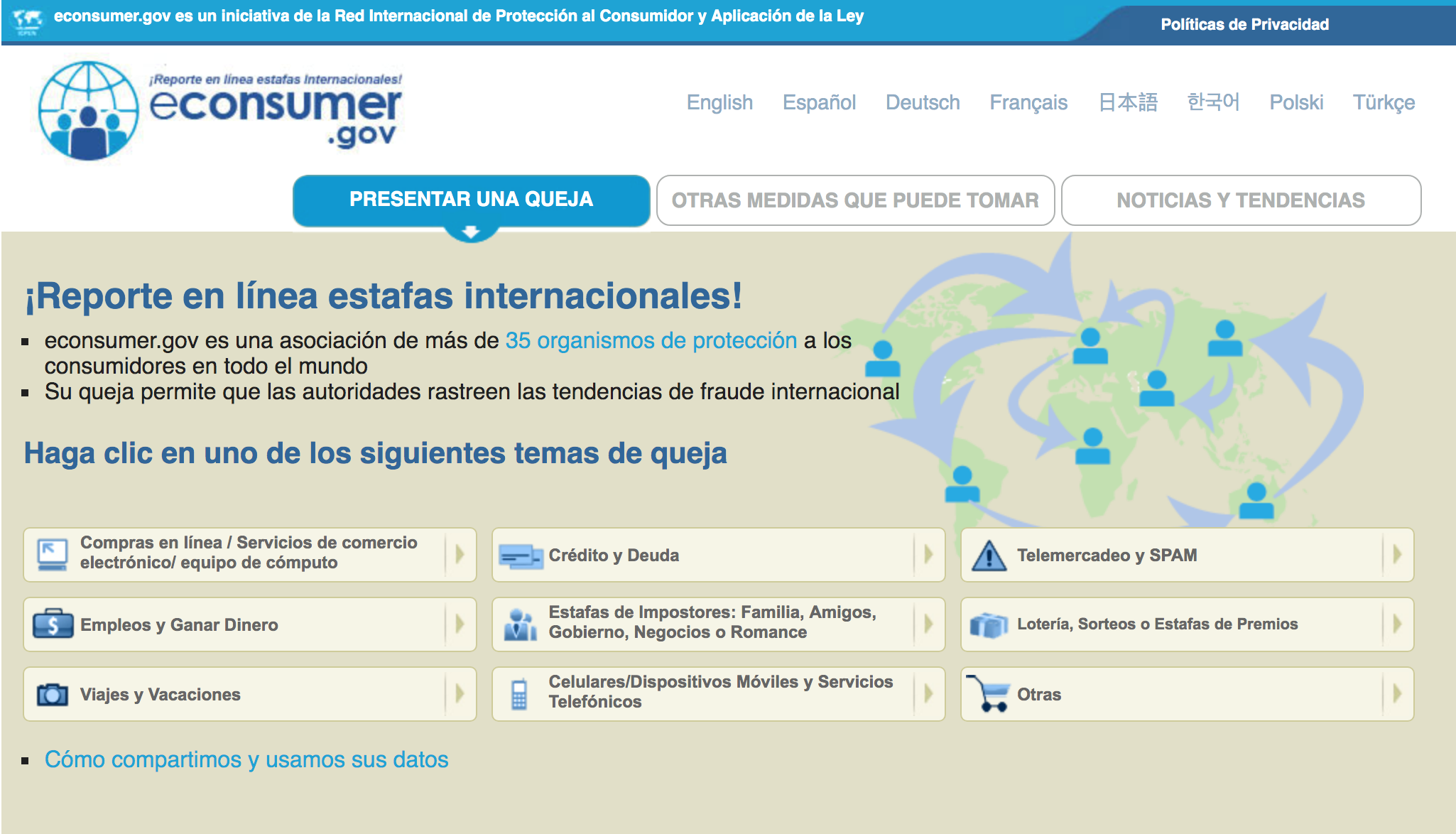This screenshot has height=834, width=1456.
Task: Open Políticas de Privacidad link
Action: (1244, 24)
